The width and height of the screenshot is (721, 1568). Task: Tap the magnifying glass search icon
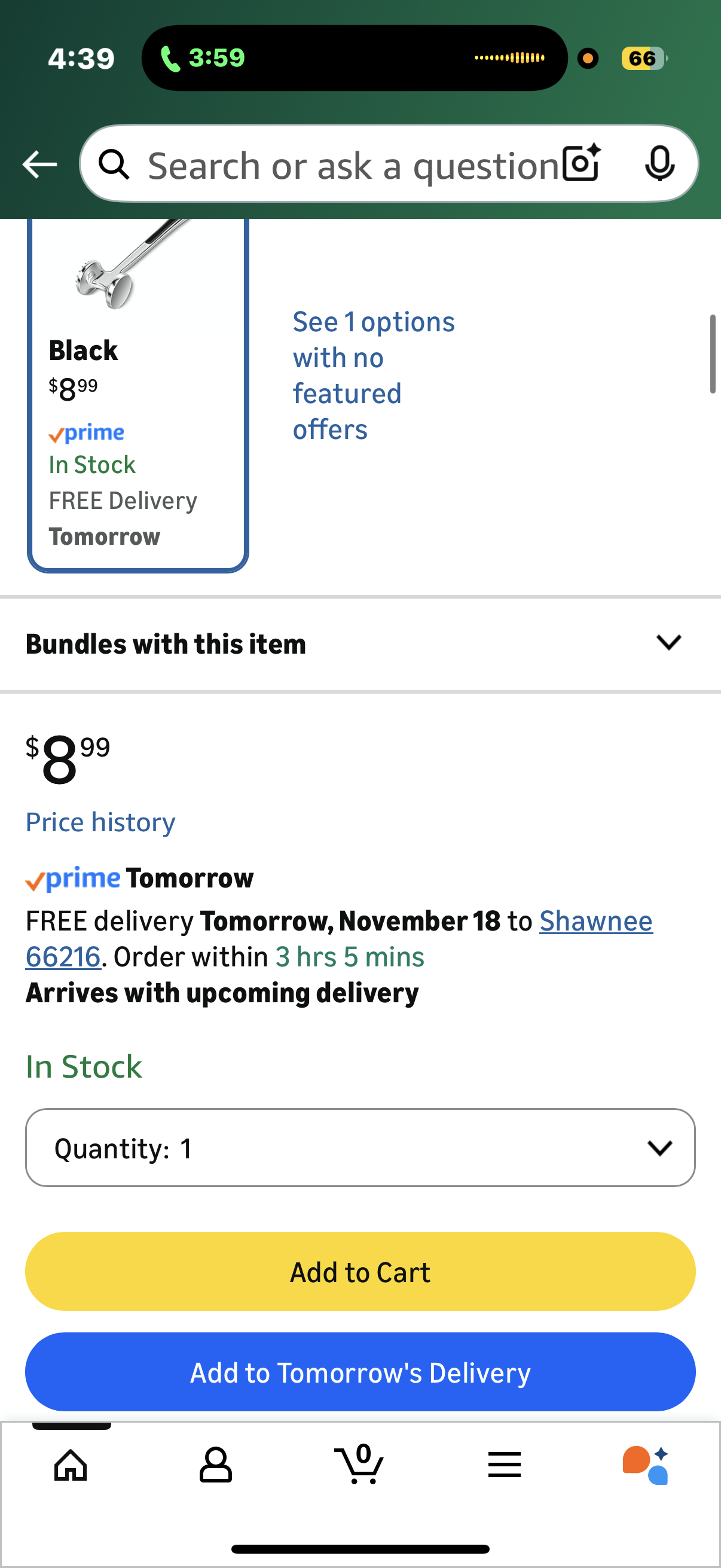114,164
